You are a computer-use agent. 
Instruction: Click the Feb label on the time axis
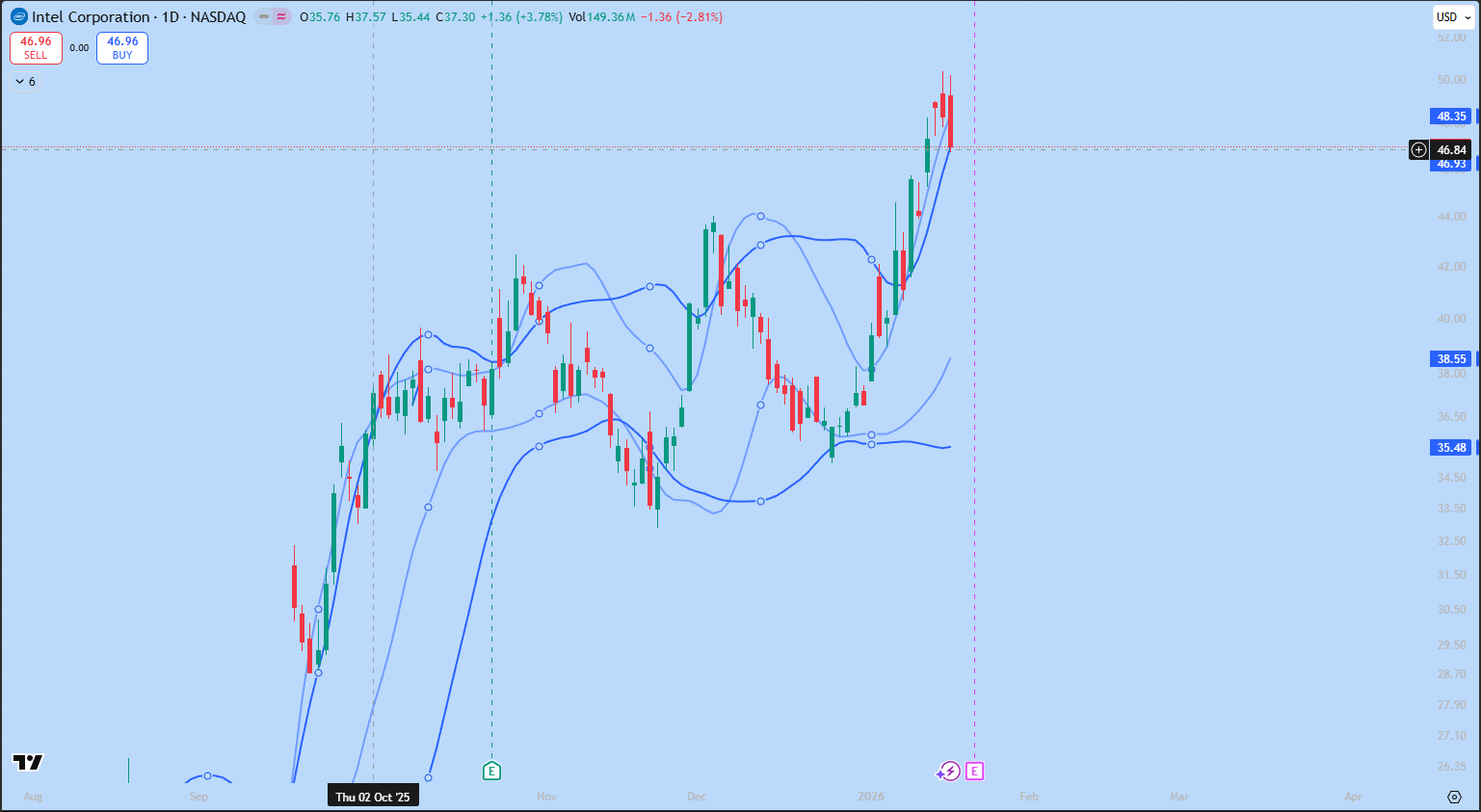[x=1028, y=797]
